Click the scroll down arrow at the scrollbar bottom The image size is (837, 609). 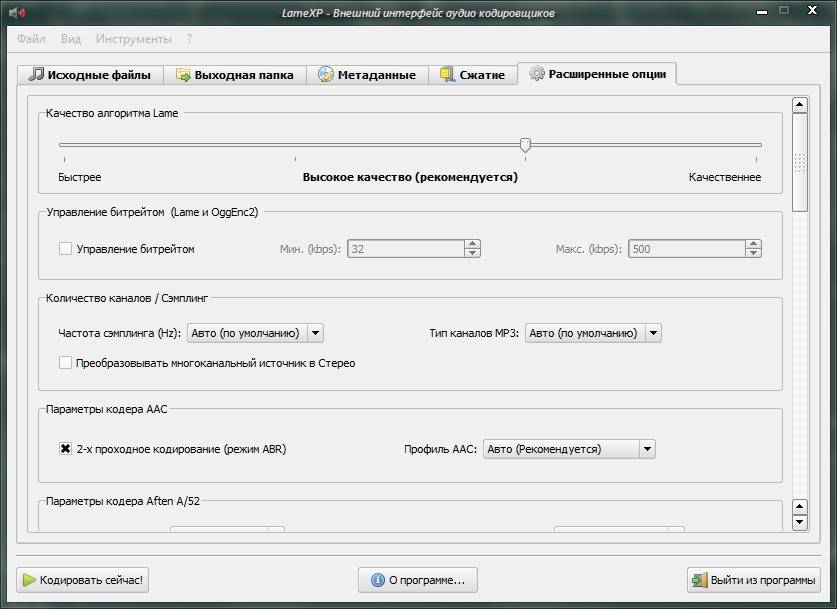(x=800, y=523)
